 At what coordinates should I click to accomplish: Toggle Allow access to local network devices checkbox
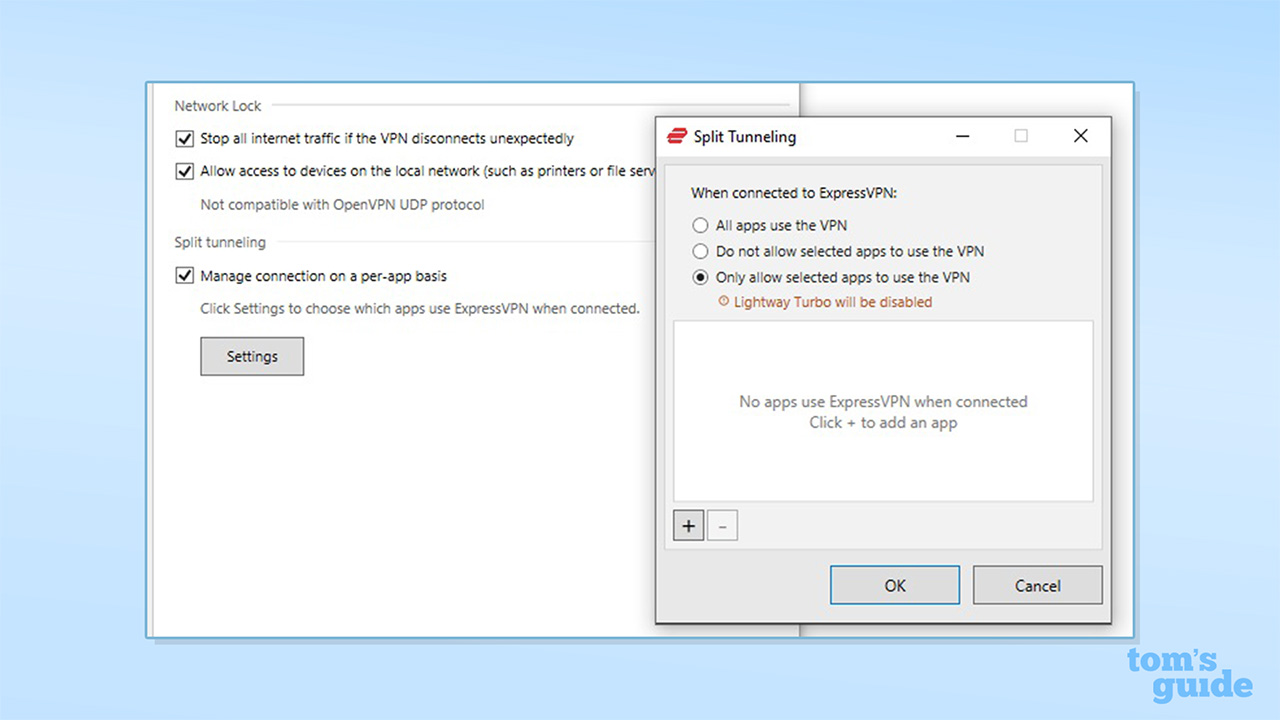point(184,171)
